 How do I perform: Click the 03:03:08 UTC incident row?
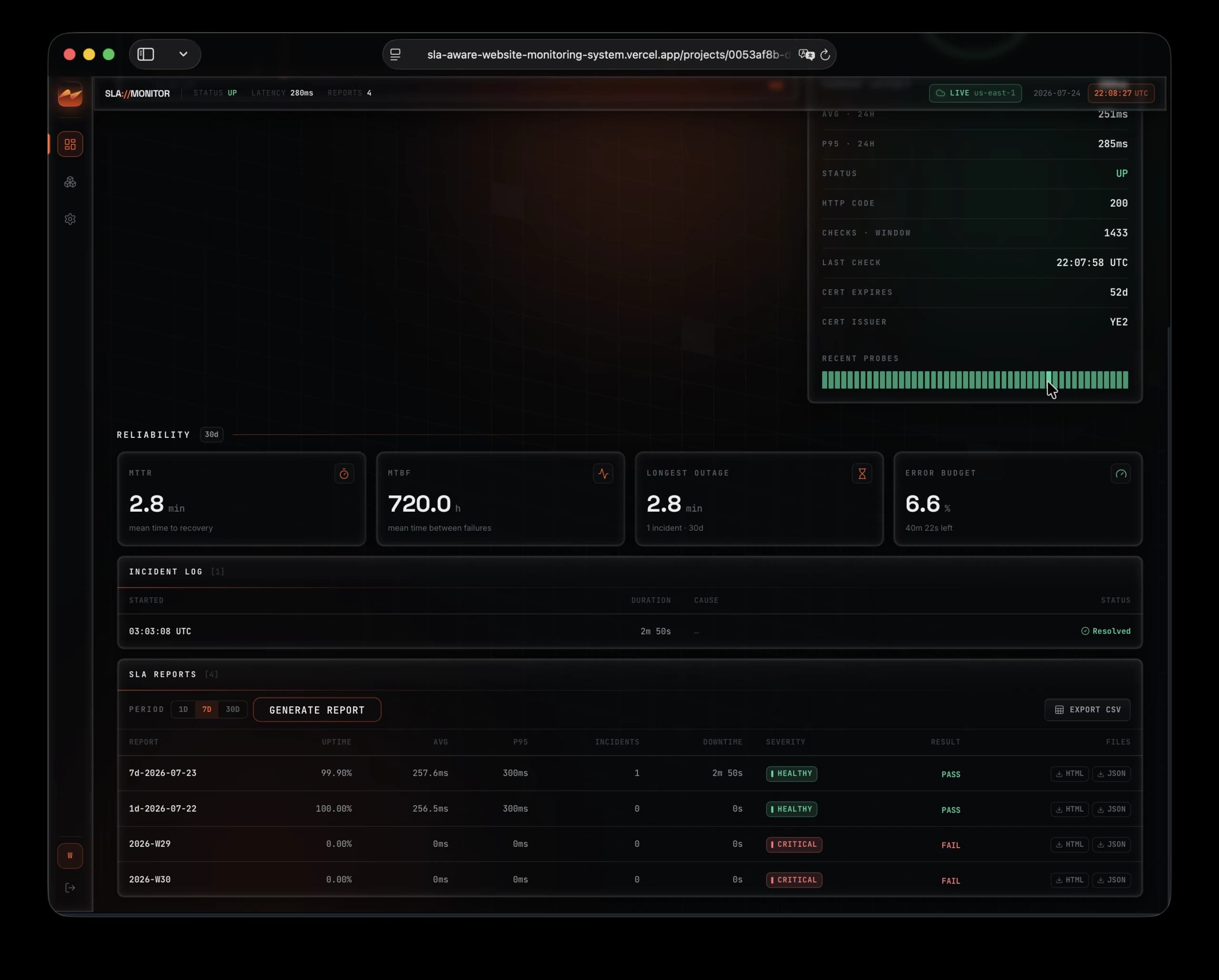[630, 631]
